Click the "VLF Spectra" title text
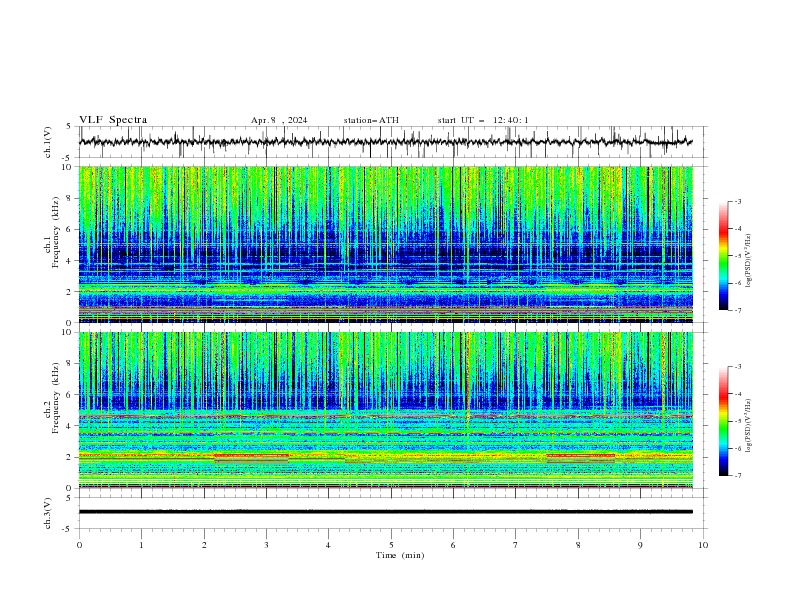The height and width of the screenshot is (612, 792). (113, 120)
